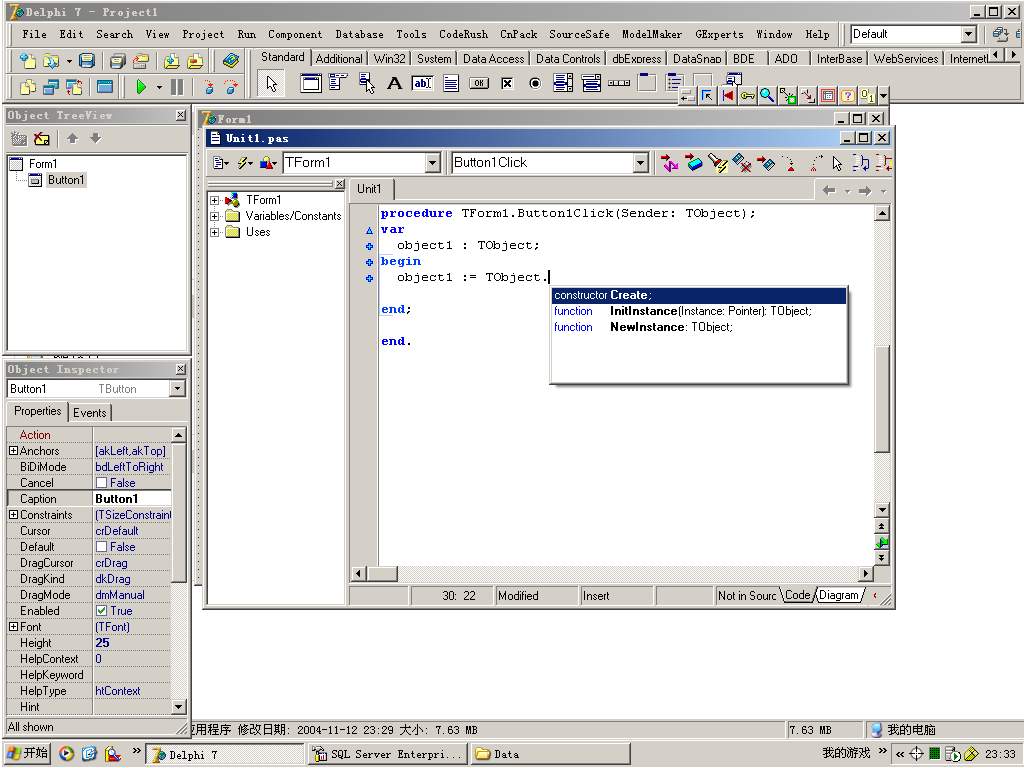Open the Button1Click method dropdown
Image resolution: width=1024 pixels, height=768 pixels.
point(641,163)
